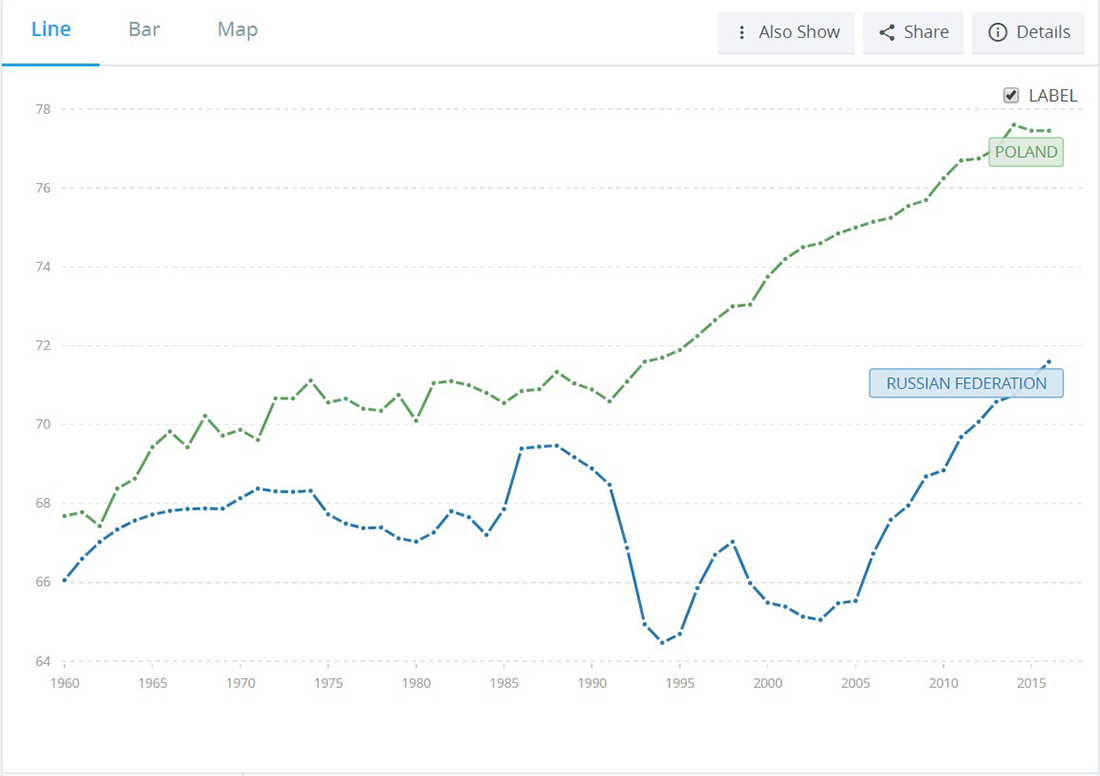Click the 76 y-axis value
Viewport: 1100px width, 776px height.
[43, 188]
